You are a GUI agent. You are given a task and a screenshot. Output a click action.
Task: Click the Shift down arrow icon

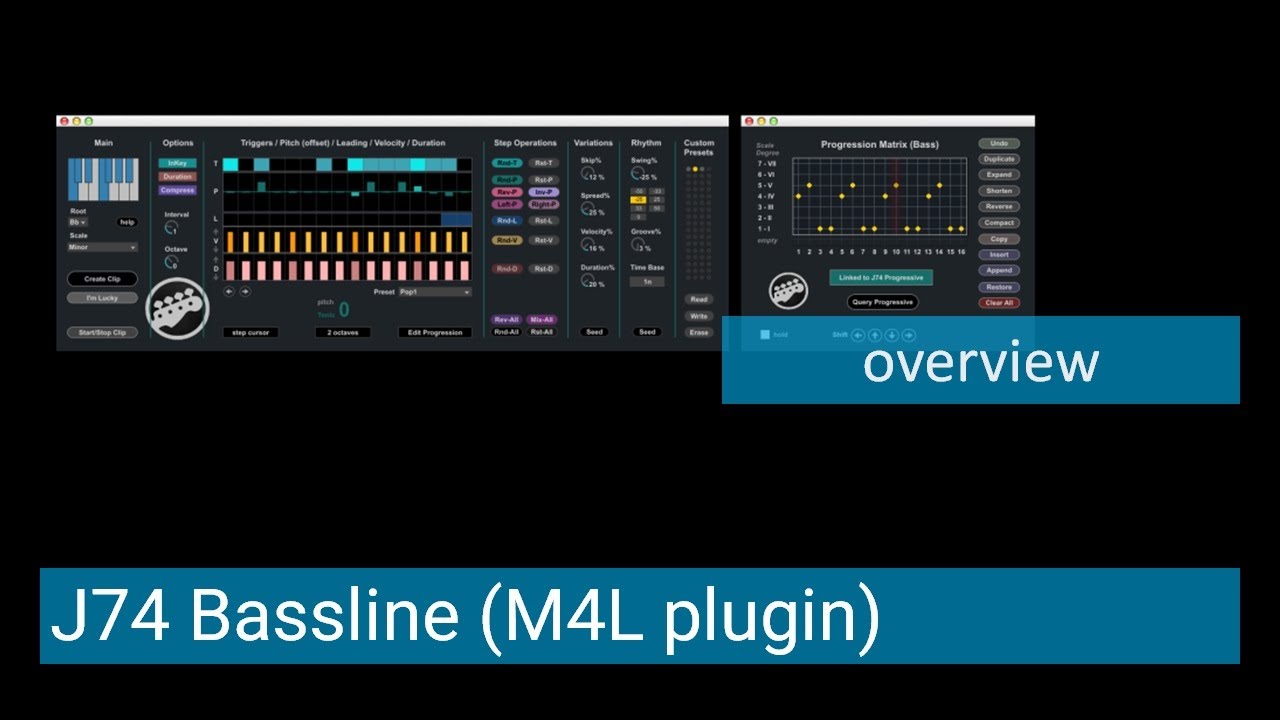coord(891,335)
